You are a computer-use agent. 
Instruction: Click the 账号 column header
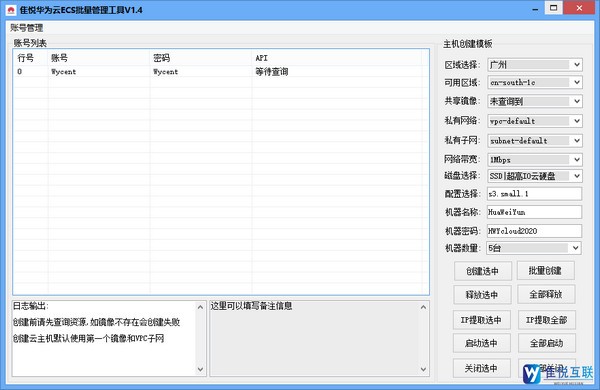click(x=99, y=58)
